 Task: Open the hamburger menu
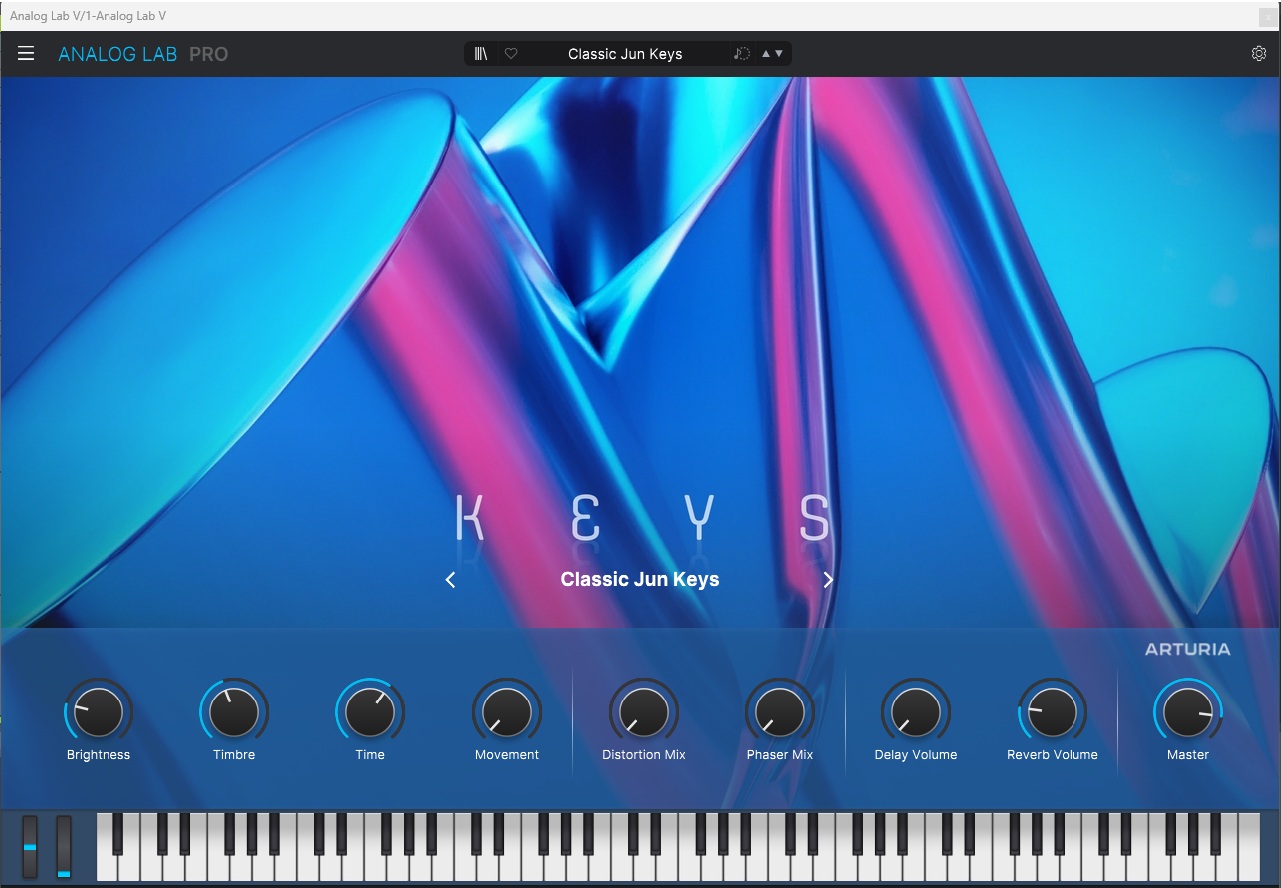coord(26,53)
